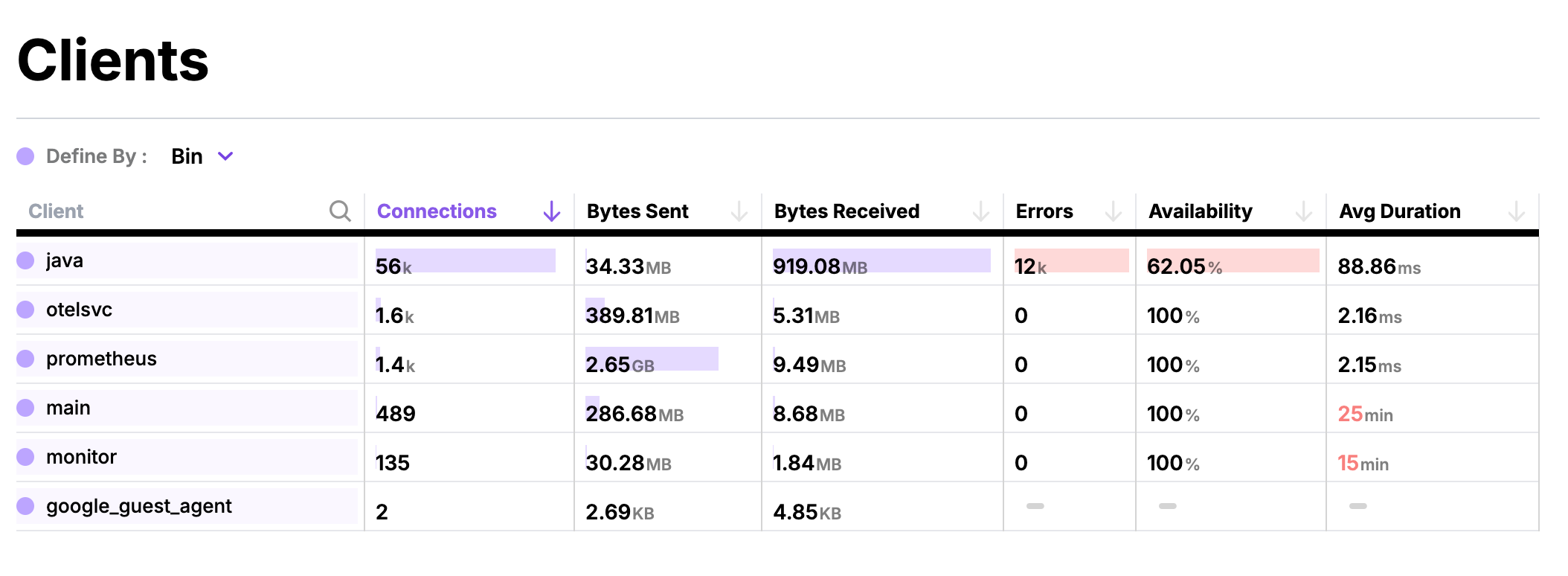Click the purple dot beside Define By

(26, 156)
